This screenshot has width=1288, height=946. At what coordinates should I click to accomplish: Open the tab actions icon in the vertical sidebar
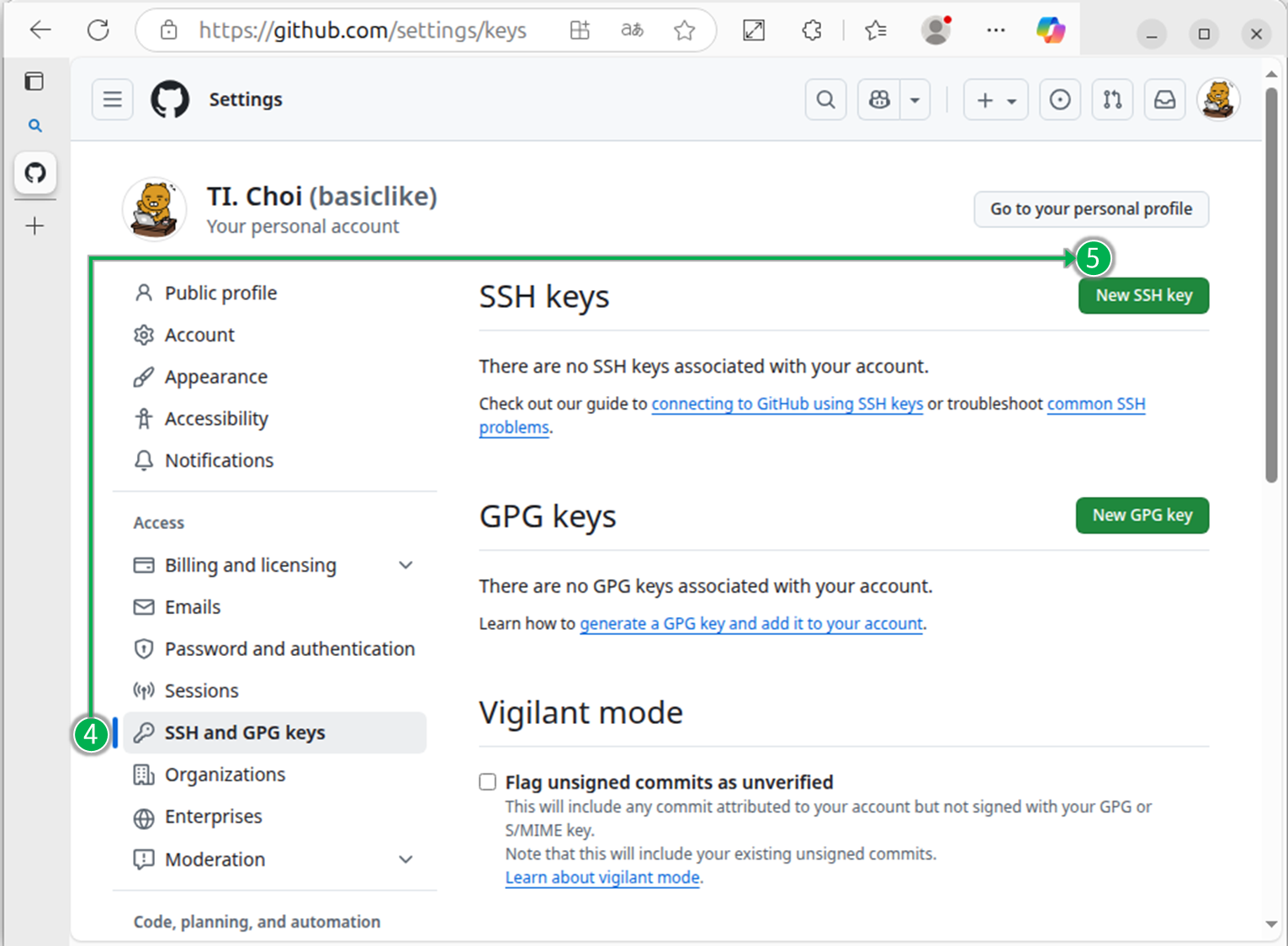click(34, 82)
